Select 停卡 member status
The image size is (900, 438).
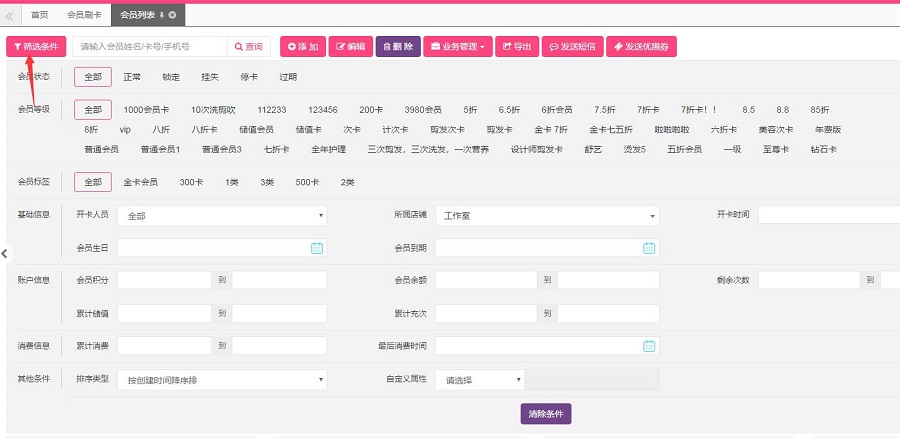(x=249, y=77)
